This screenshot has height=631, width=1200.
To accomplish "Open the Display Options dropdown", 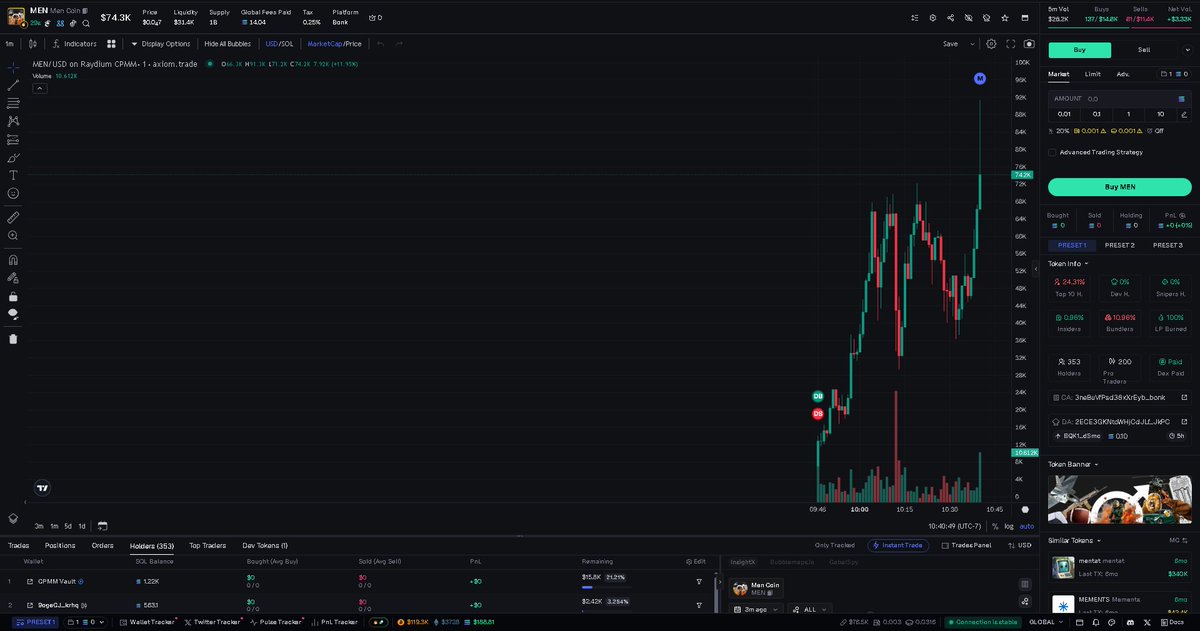I will [160, 44].
